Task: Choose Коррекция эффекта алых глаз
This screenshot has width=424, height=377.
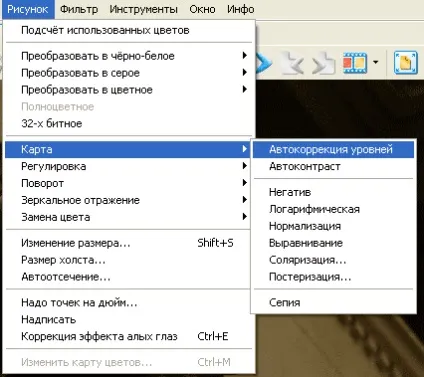Action: point(128,337)
